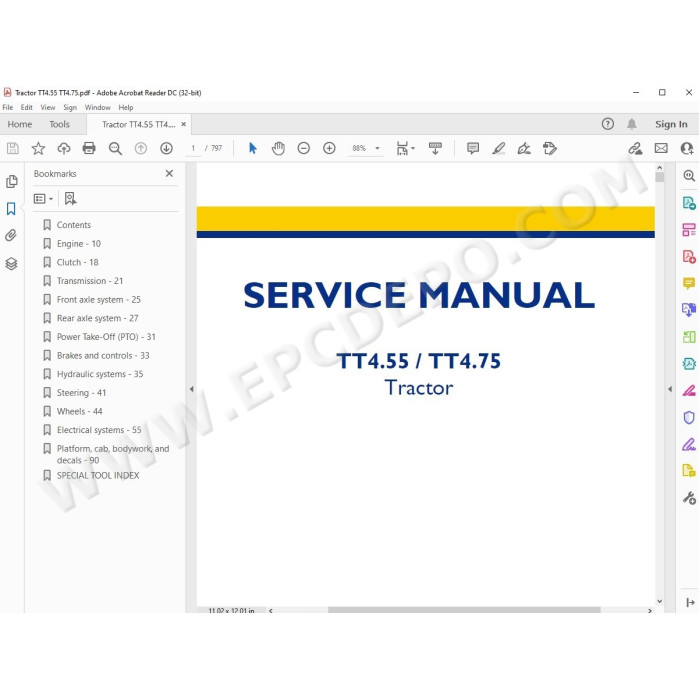Activate the hand pan tool
Viewport: 700px width, 700px height.
(x=278, y=148)
